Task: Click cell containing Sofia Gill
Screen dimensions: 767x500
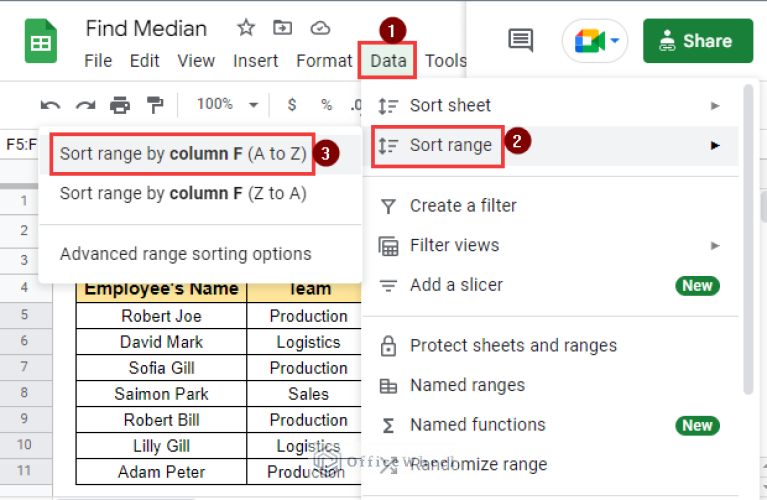Action: point(161,368)
